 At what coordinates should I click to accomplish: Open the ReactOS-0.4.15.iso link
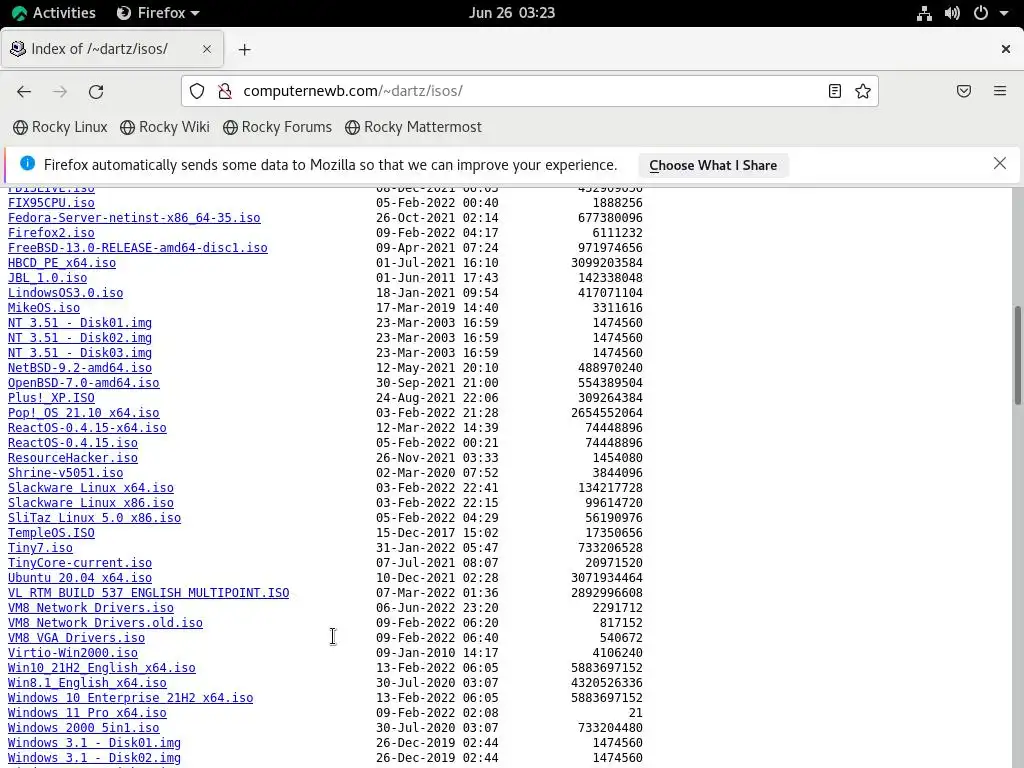pyautogui.click(x=72, y=443)
